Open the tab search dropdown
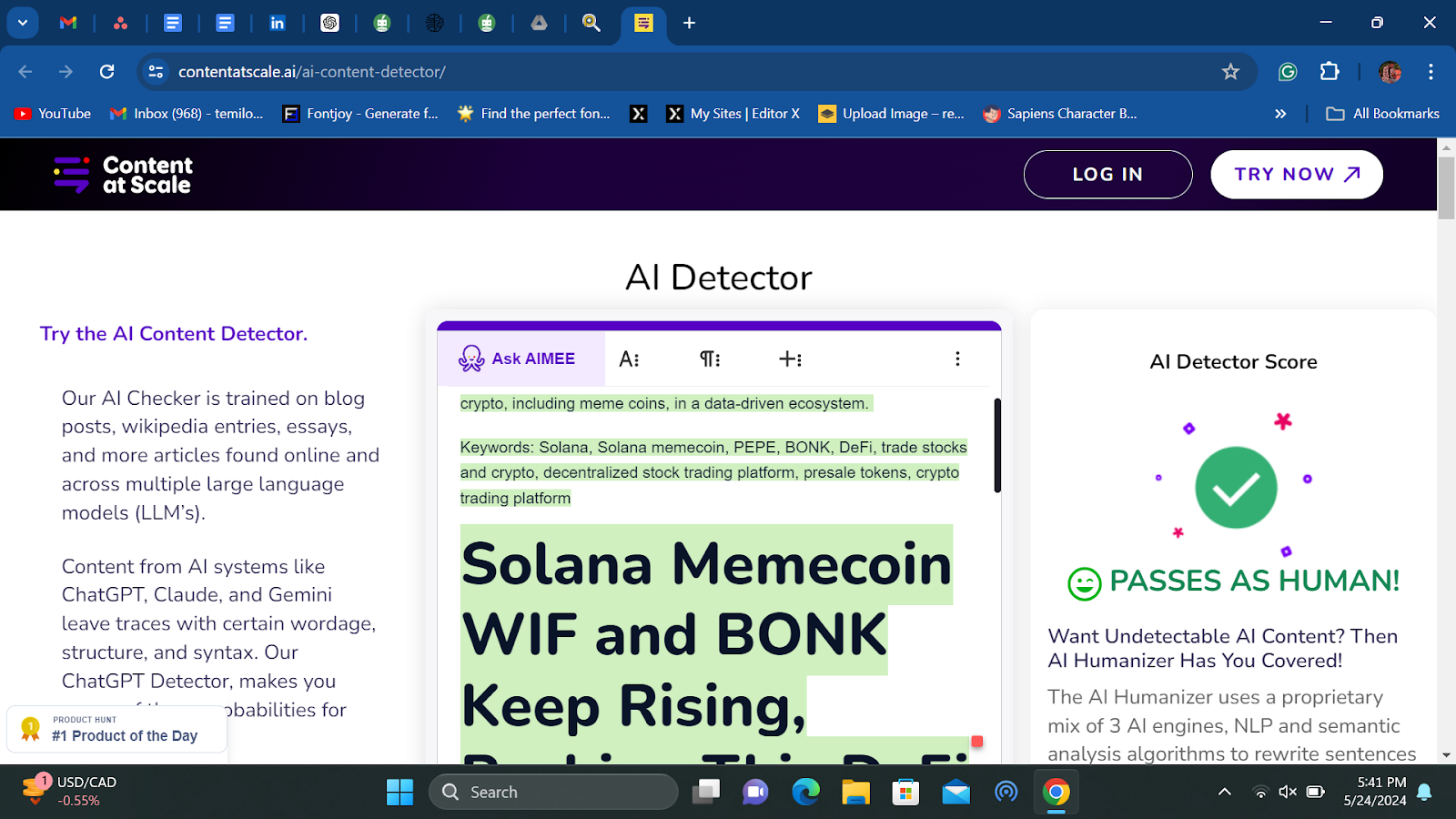 coord(23,23)
